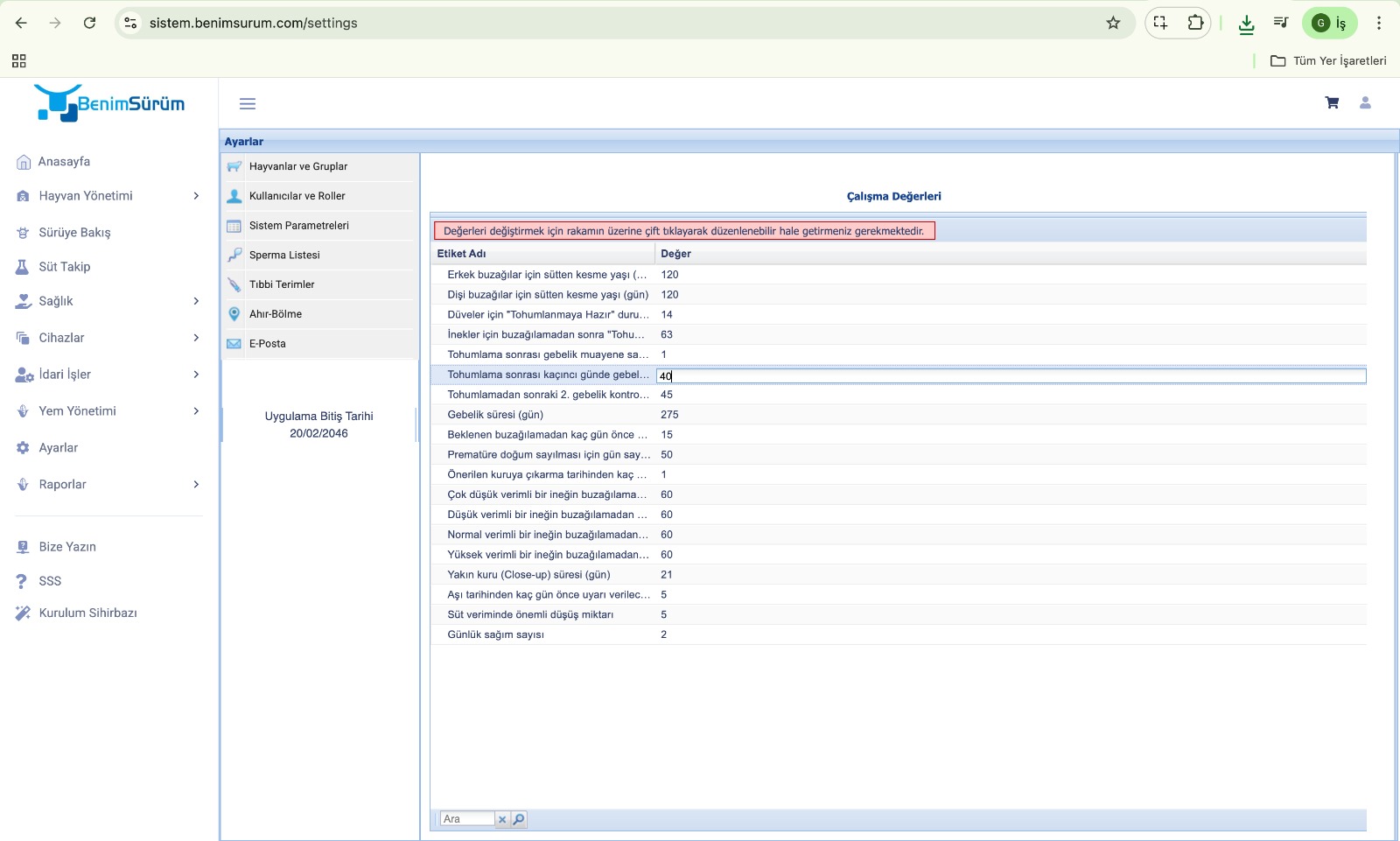Open E-Posta settings envelope item
This screenshot has width=1400, height=841.
[267, 344]
